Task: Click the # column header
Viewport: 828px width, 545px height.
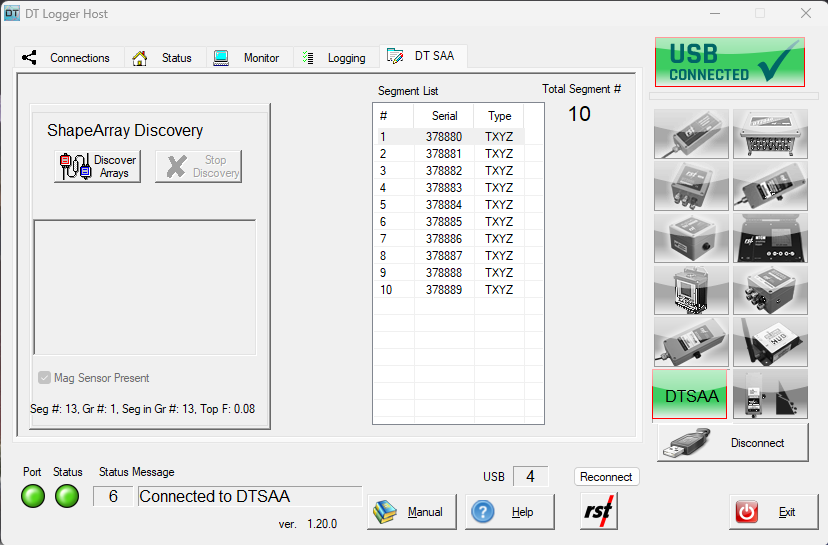Action: [x=394, y=116]
